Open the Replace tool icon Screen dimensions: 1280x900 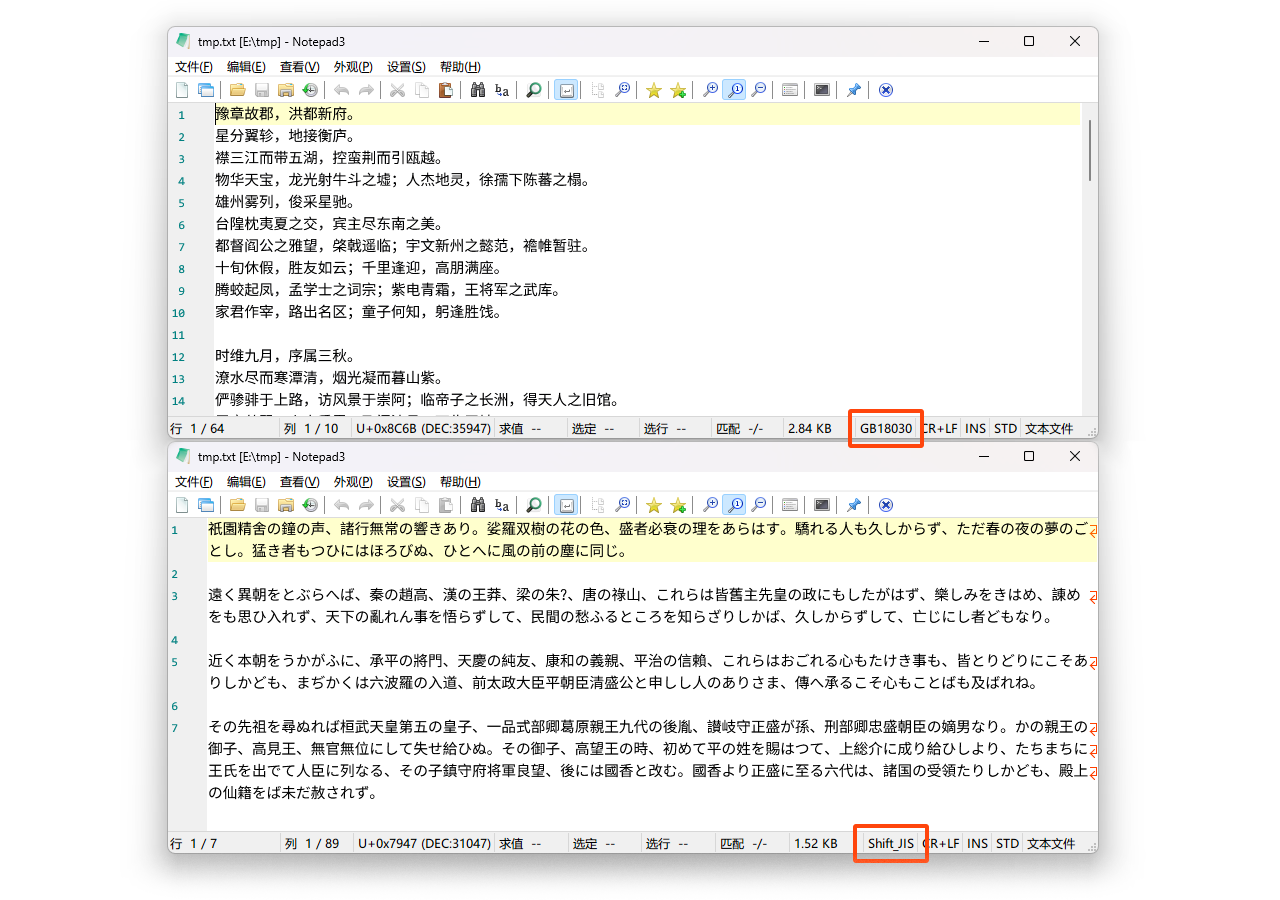coord(501,90)
